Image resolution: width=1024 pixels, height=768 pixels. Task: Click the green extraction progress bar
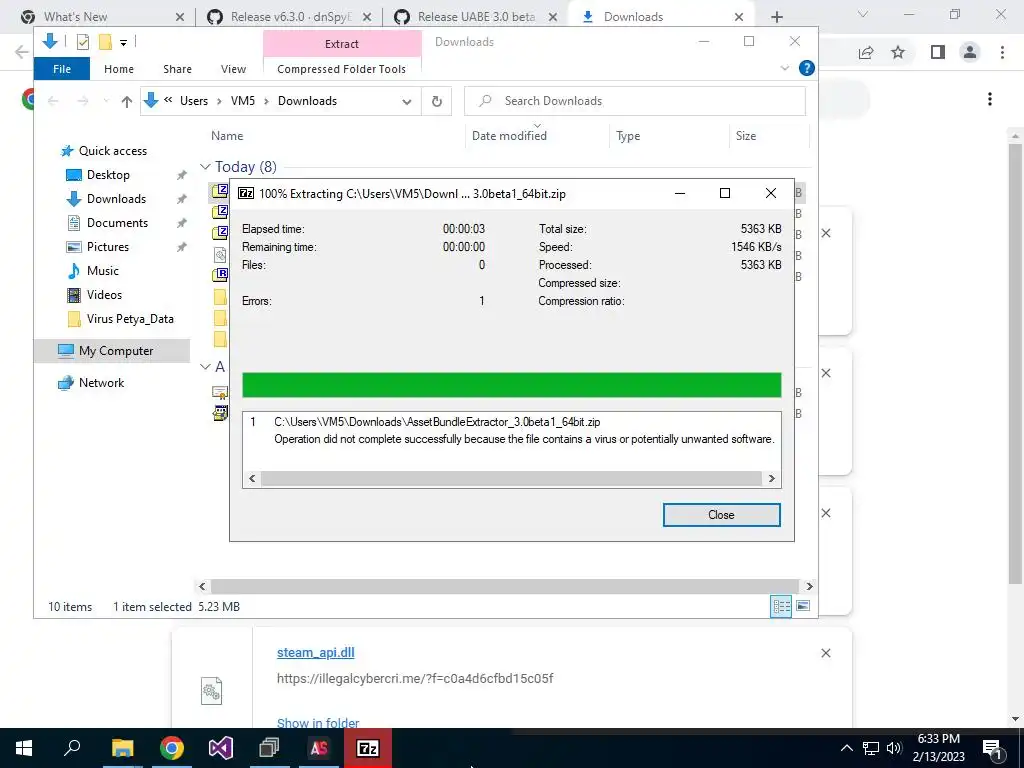pyautogui.click(x=511, y=385)
